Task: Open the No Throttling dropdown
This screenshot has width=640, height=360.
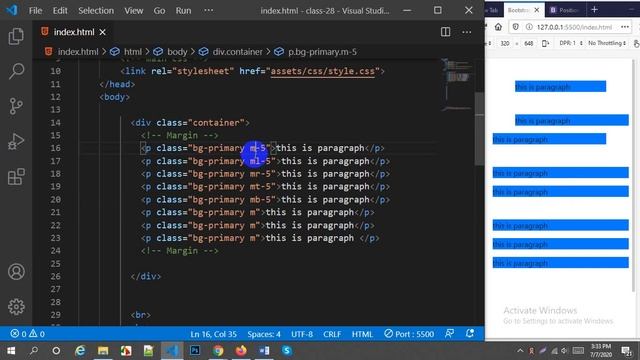Action: click(607, 43)
